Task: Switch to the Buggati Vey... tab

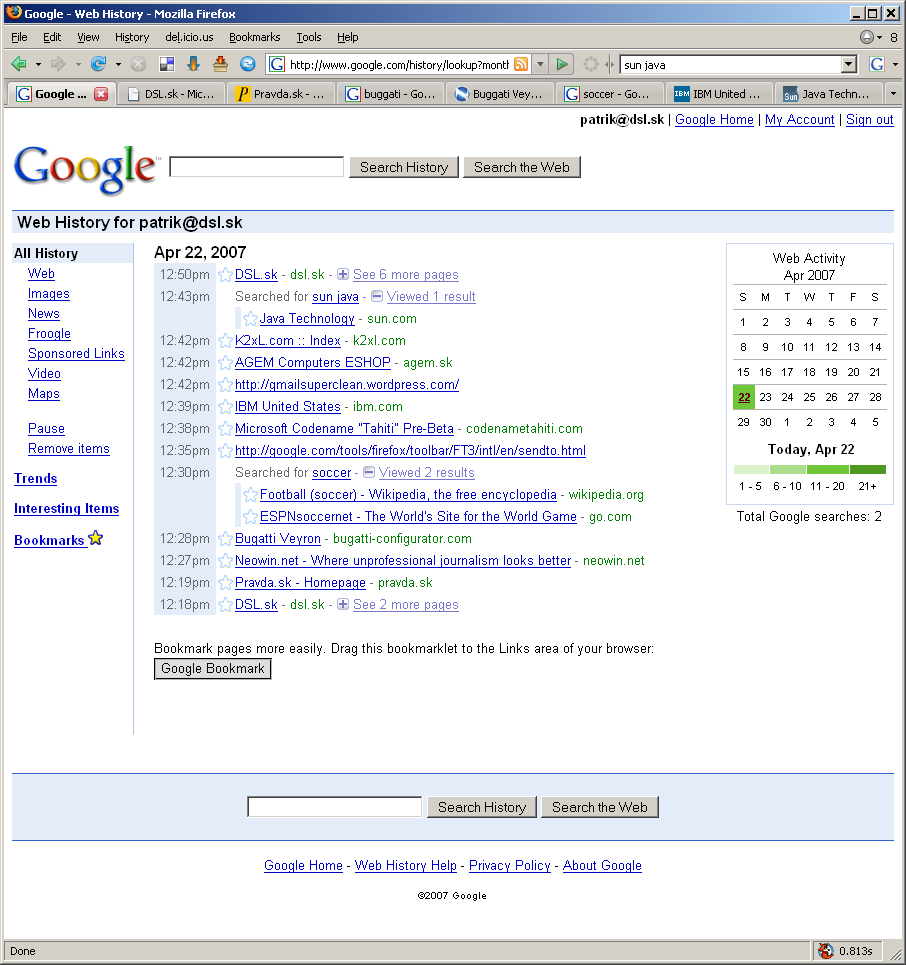Action: pos(500,94)
